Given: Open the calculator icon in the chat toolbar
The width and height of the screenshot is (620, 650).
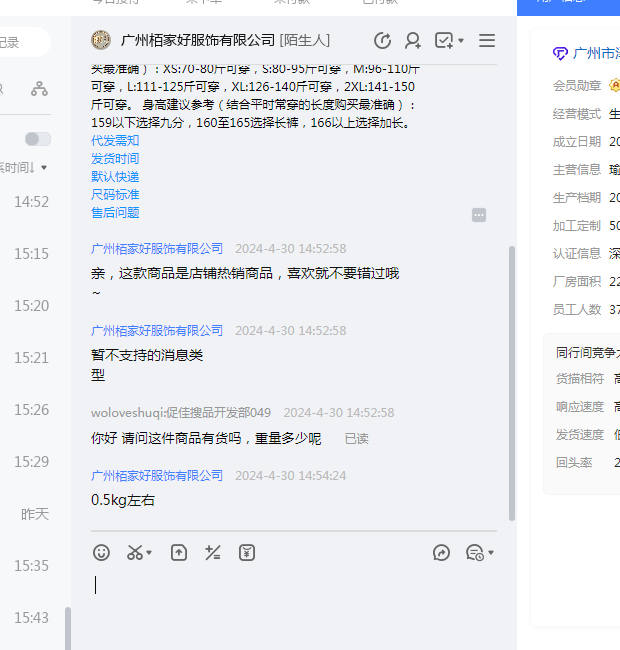Looking at the screenshot, I should pos(212,552).
